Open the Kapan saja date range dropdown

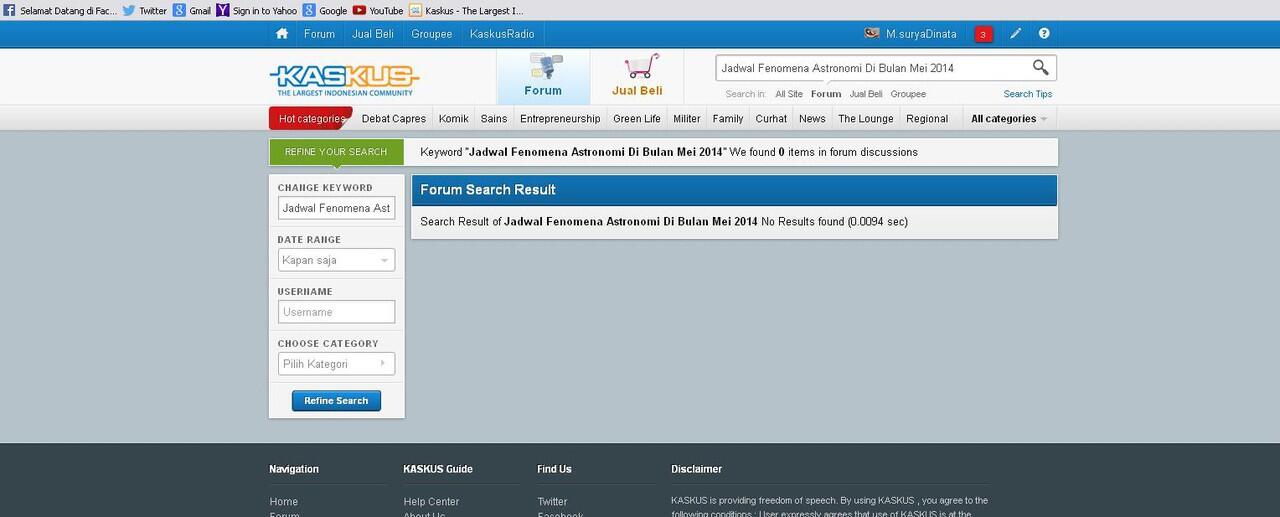click(x=336, y=260)
